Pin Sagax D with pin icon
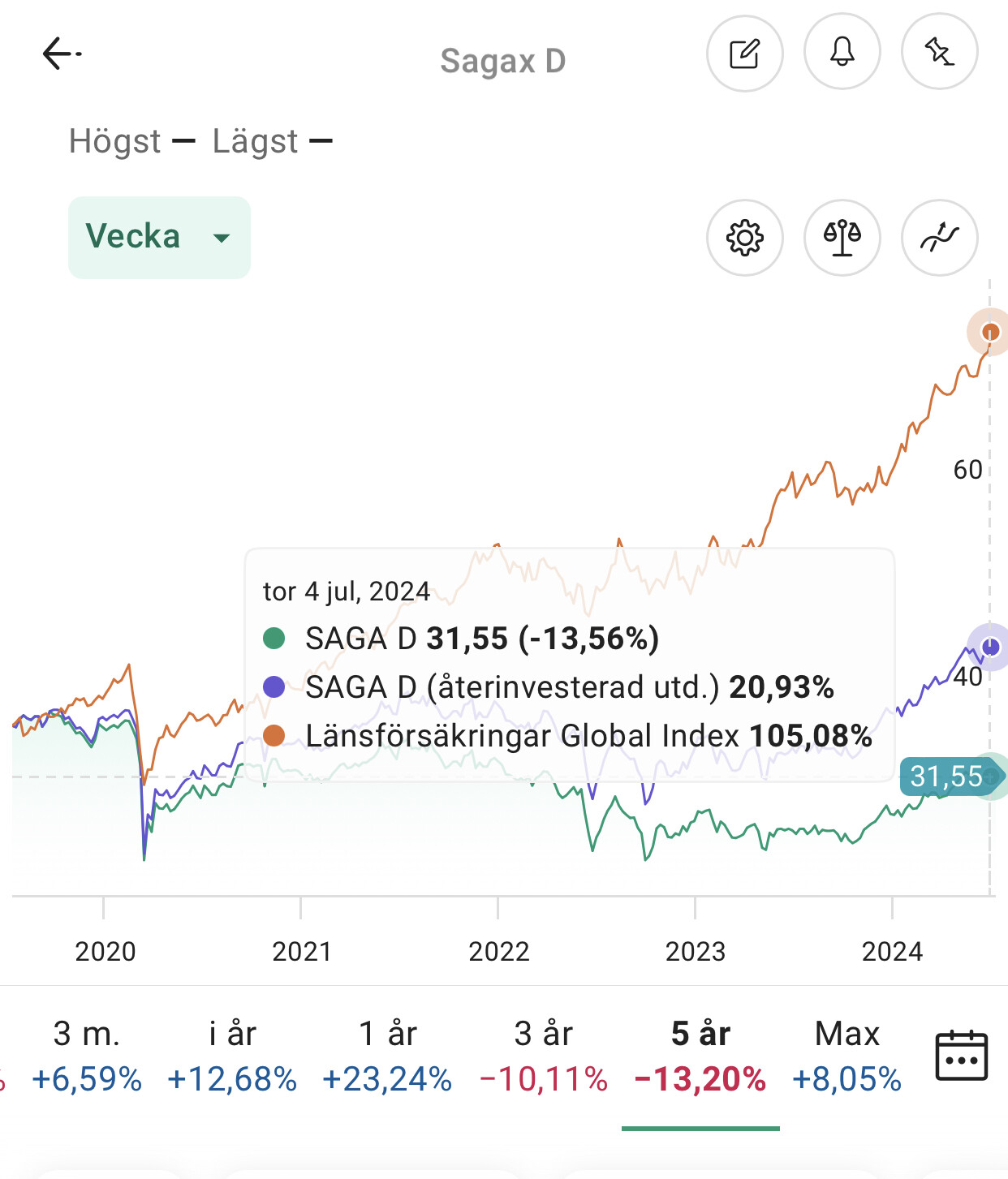Image resolution: width=1008 pixels, height=1179 pixels. 939,54
